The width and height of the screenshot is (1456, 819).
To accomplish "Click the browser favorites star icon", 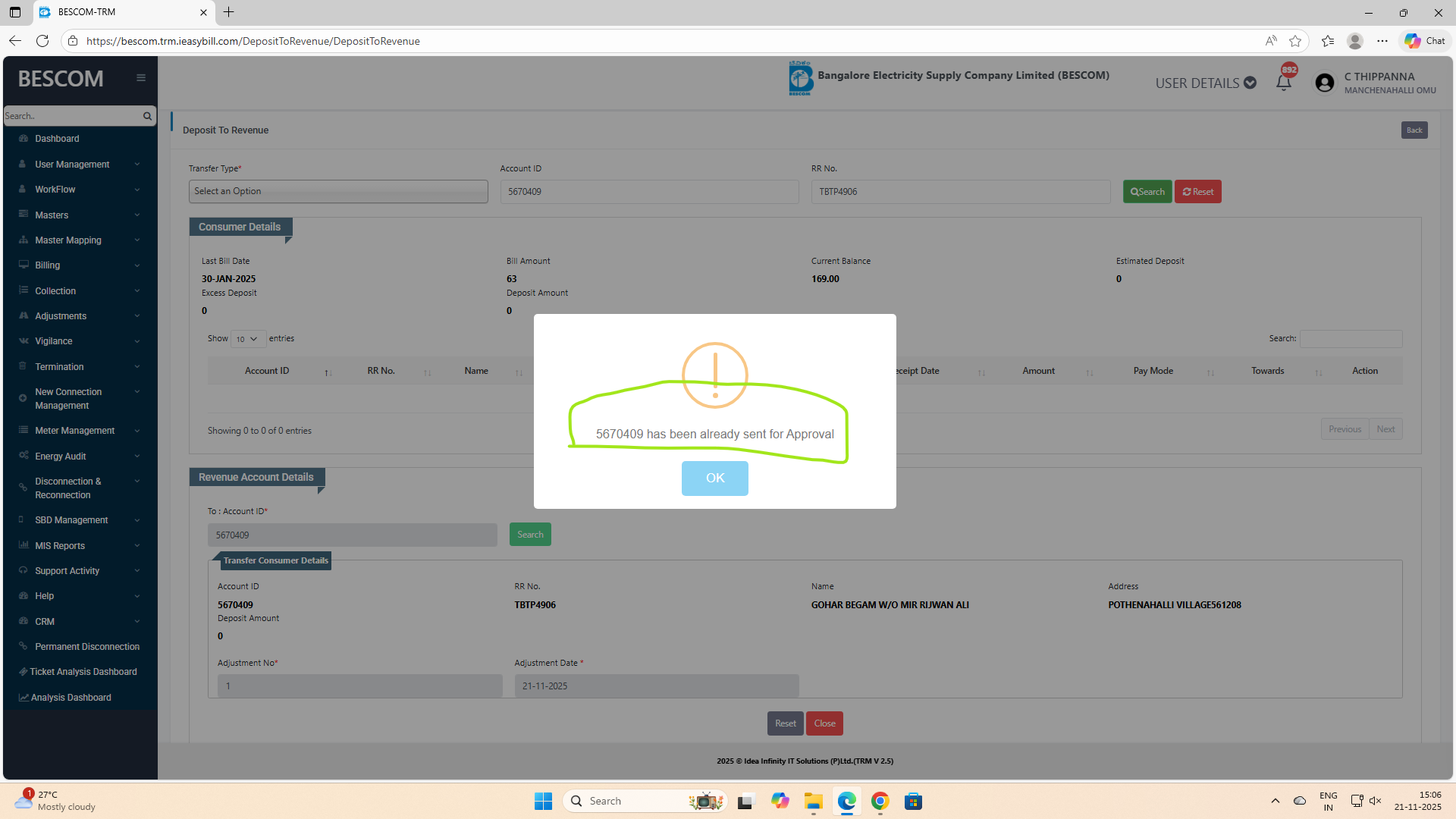I will [1295, 41].
